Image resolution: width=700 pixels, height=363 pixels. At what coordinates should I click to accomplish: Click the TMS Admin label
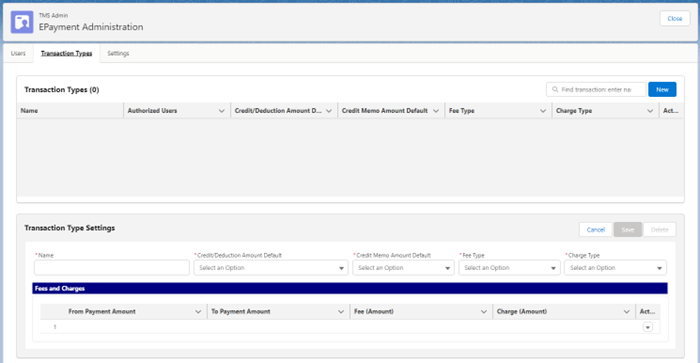click(53, 15)
